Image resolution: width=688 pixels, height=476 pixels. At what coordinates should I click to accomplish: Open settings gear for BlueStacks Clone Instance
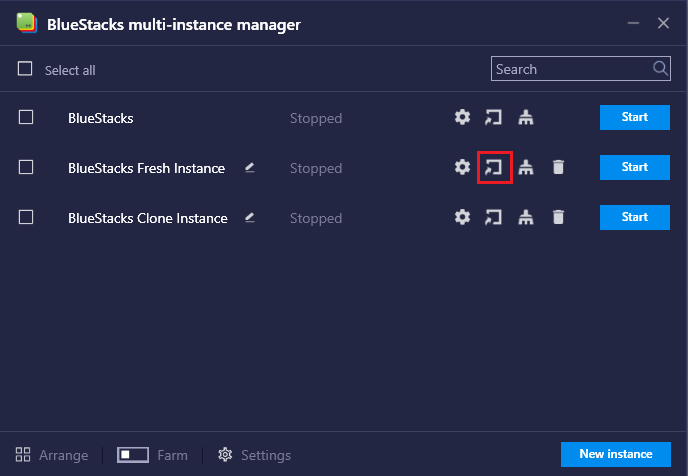462,217
